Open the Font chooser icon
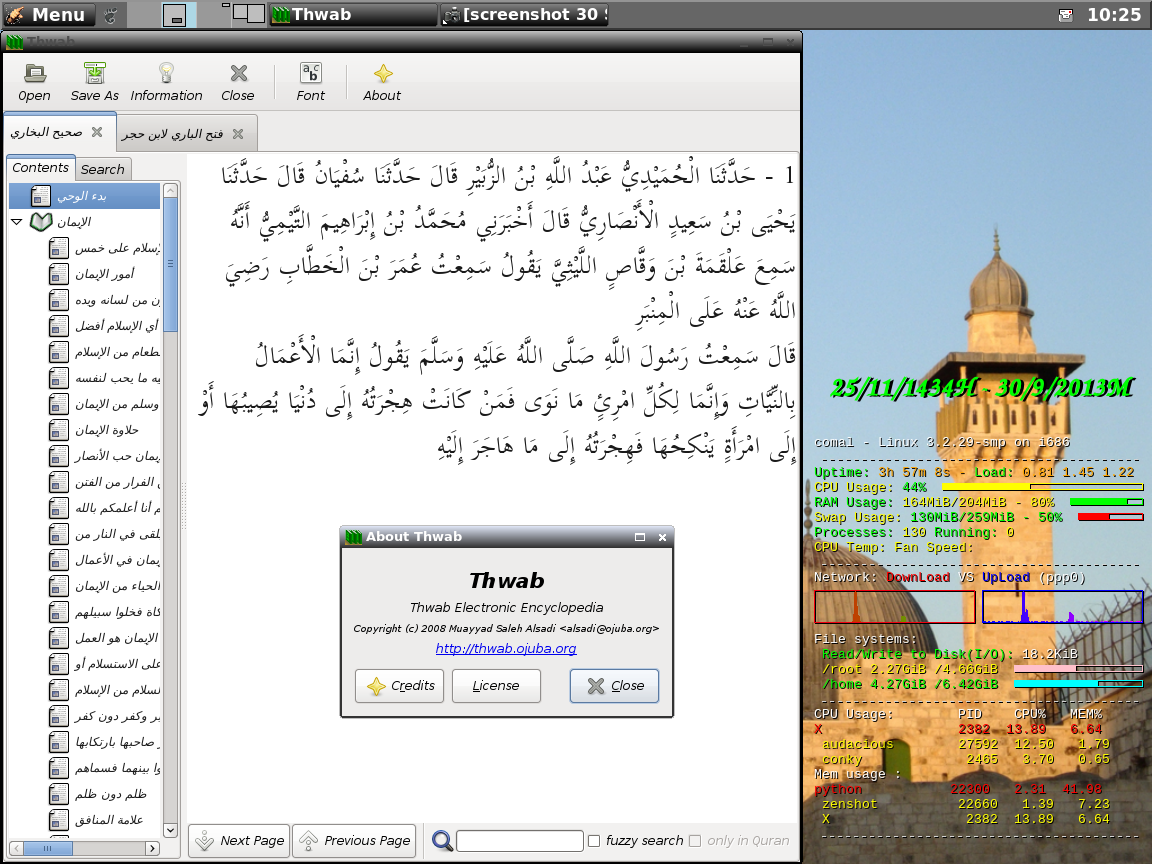This screenshot has height=864, width=1152. coord(311,73)
